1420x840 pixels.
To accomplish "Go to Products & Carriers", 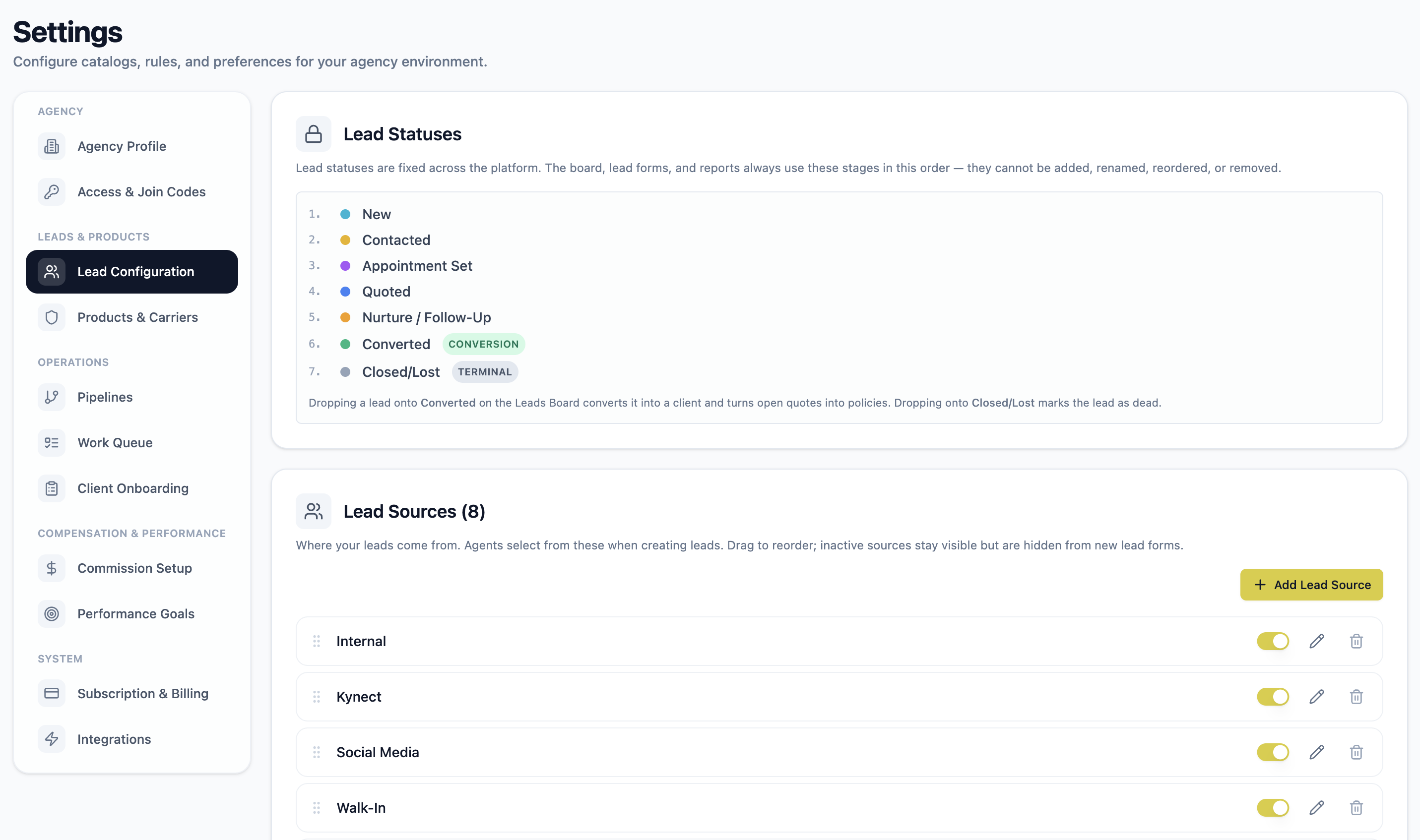I will click(131, 317).
